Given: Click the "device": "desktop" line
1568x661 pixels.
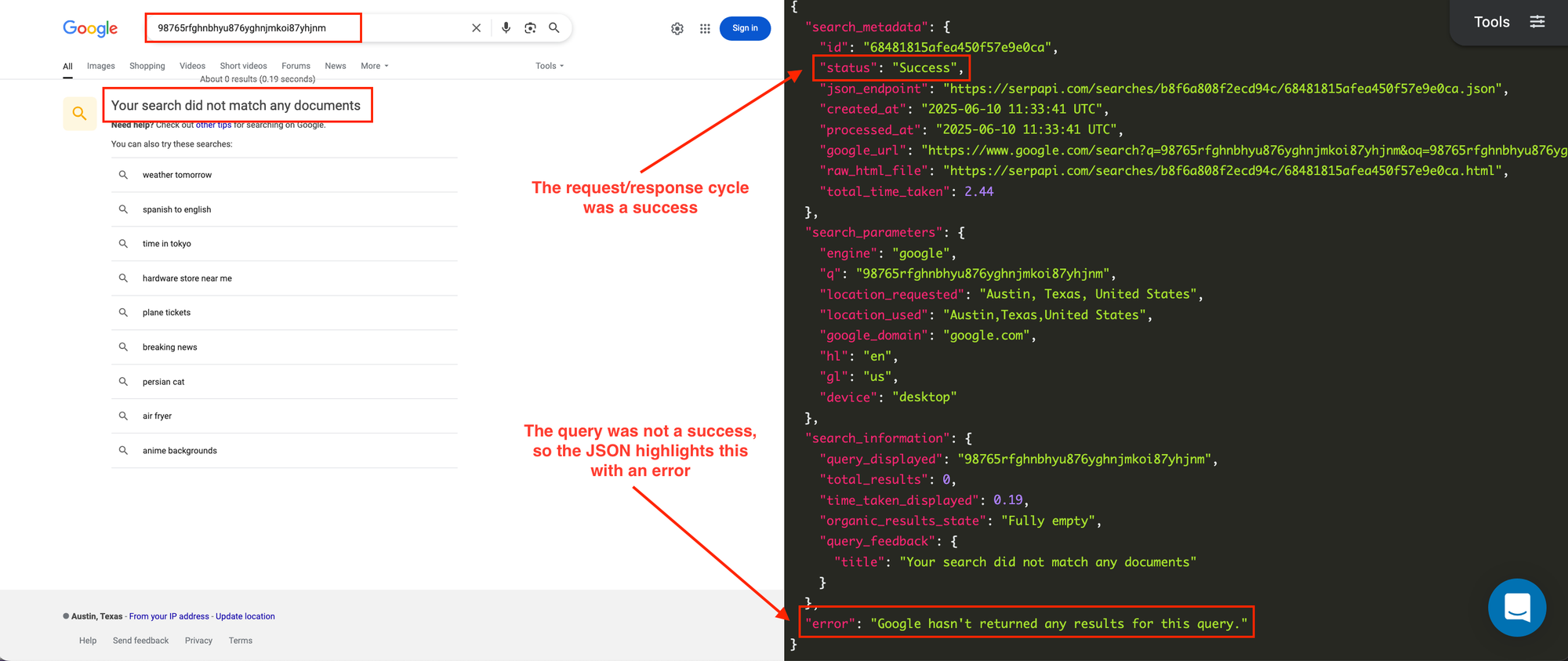Looking at the screenshot, I should point(888,397).
